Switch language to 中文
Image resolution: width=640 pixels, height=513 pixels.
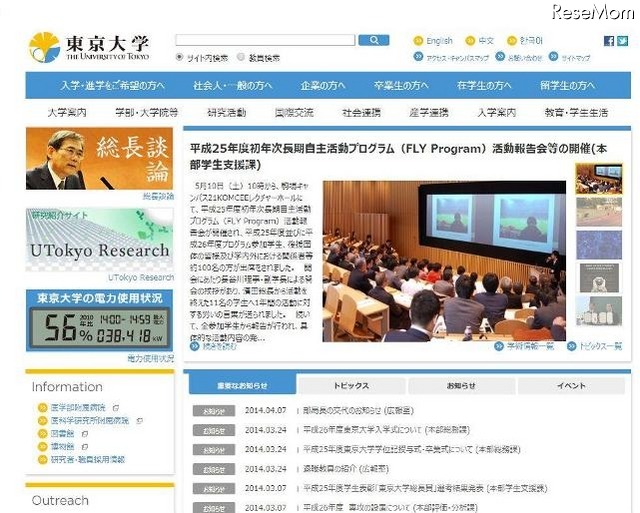pos(486,41)
